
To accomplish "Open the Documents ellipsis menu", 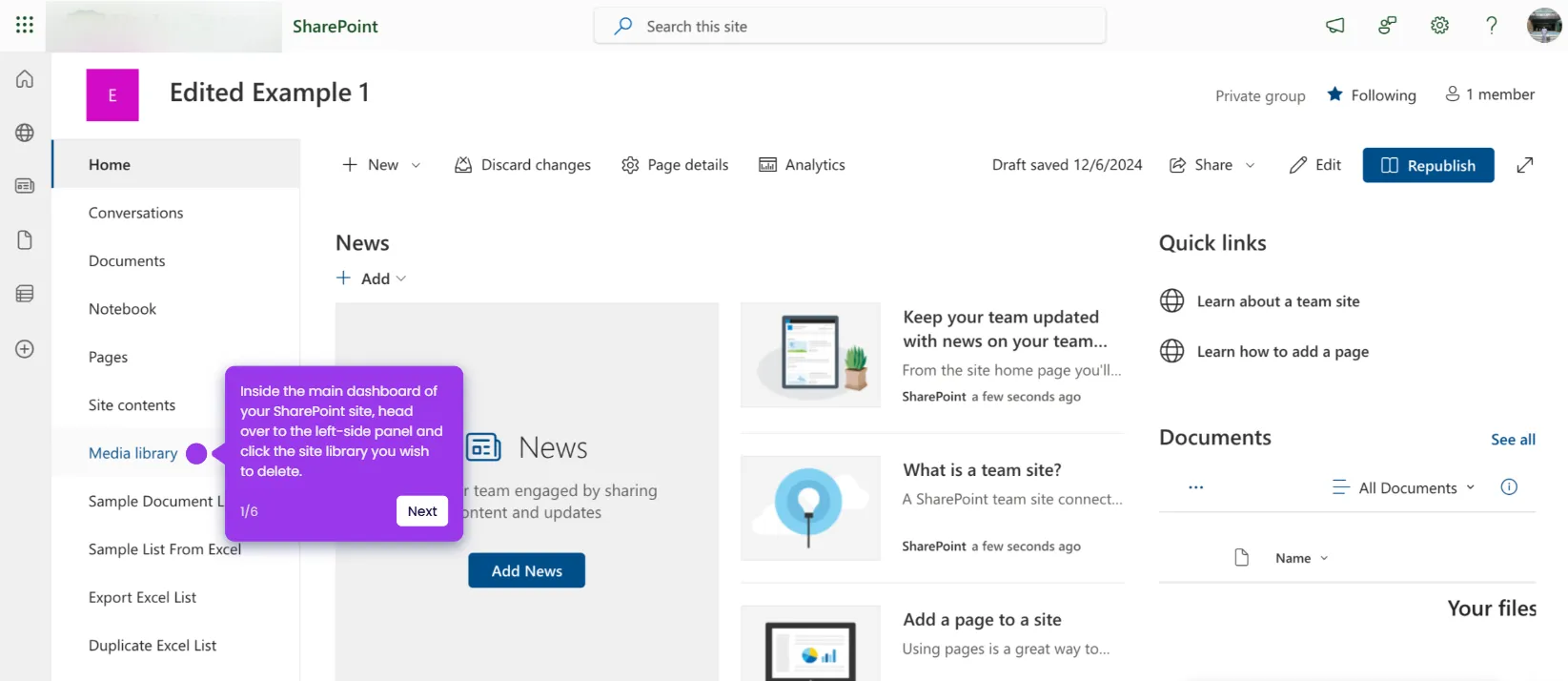I will [x=1195, y=487].
